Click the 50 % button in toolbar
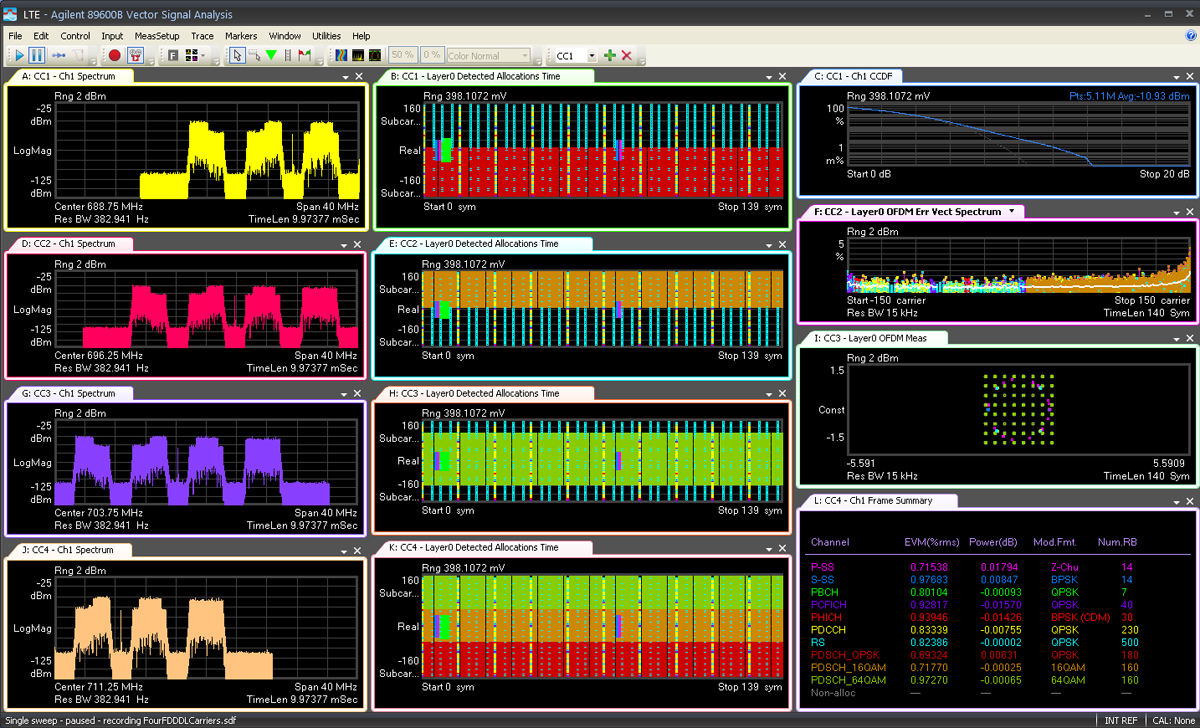This screenshot has width=1200, height=728. (x=403, y=56)
